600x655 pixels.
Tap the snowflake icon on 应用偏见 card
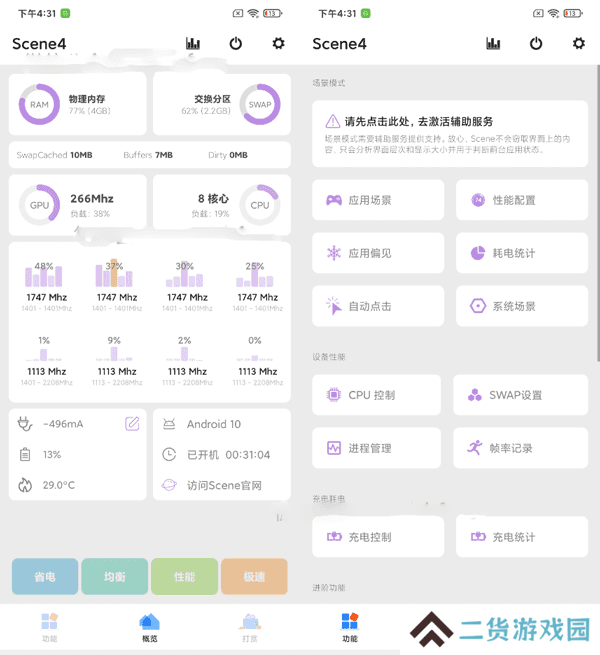pyautogui.click(x=334, y=253)
